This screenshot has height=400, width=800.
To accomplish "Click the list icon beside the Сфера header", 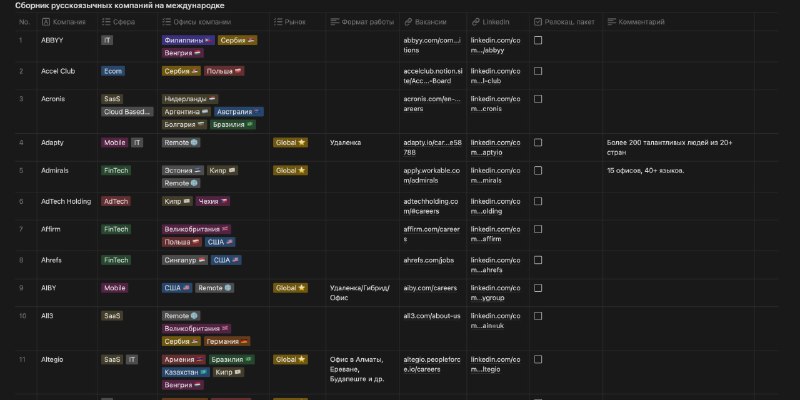I will point(105,21).
